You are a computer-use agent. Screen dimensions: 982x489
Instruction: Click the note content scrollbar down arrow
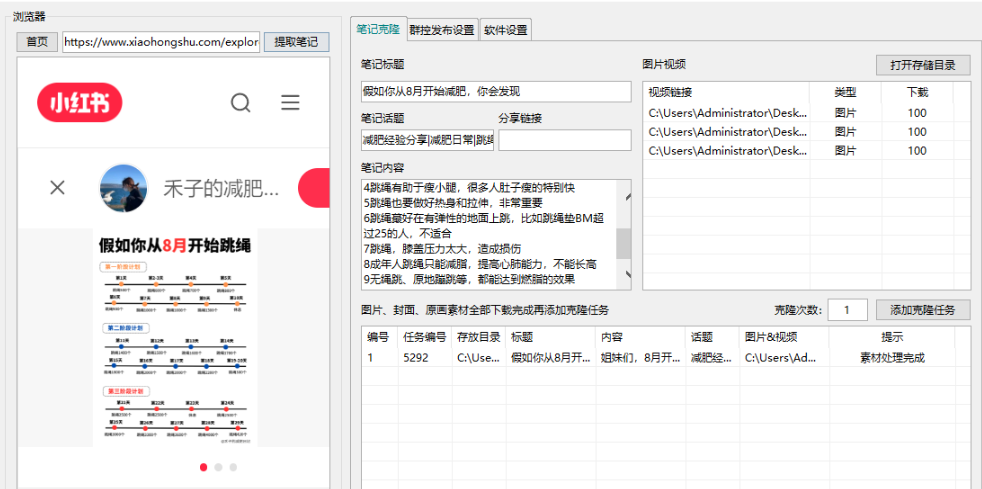625,276
